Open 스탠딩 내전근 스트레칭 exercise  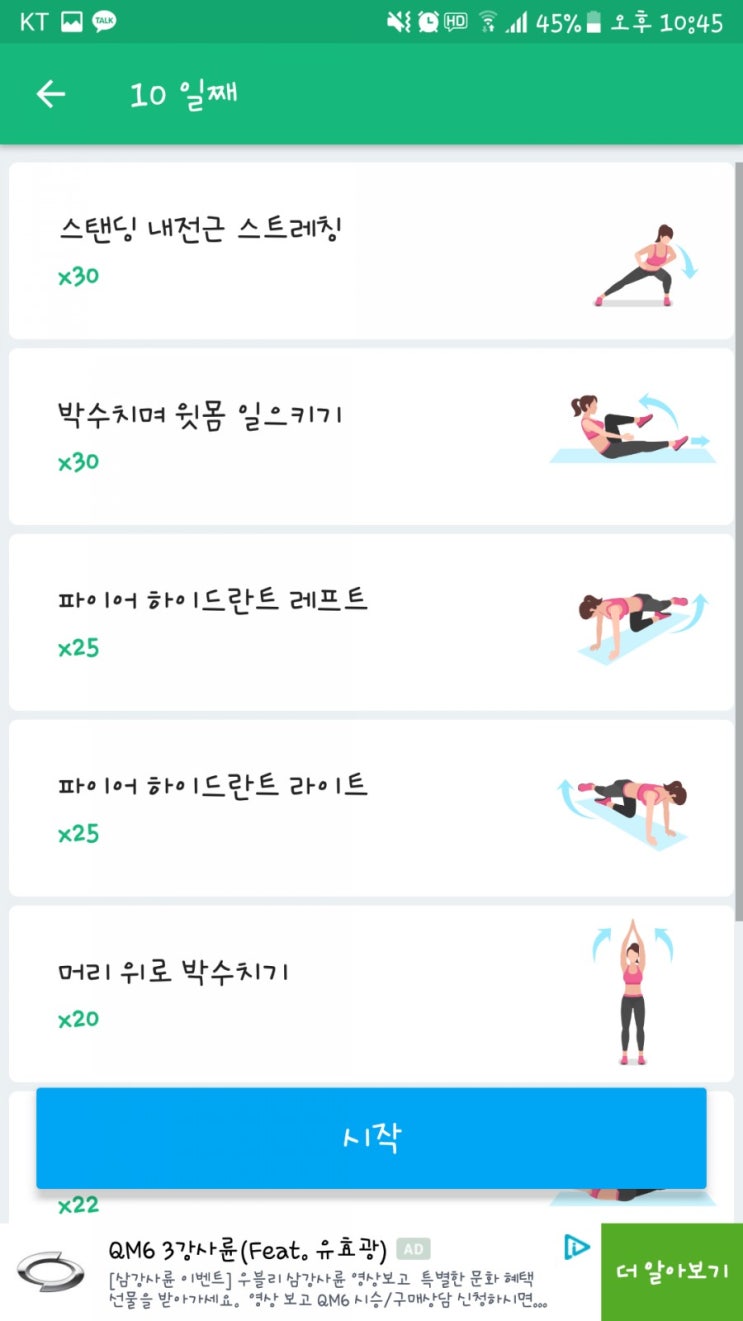371,251
